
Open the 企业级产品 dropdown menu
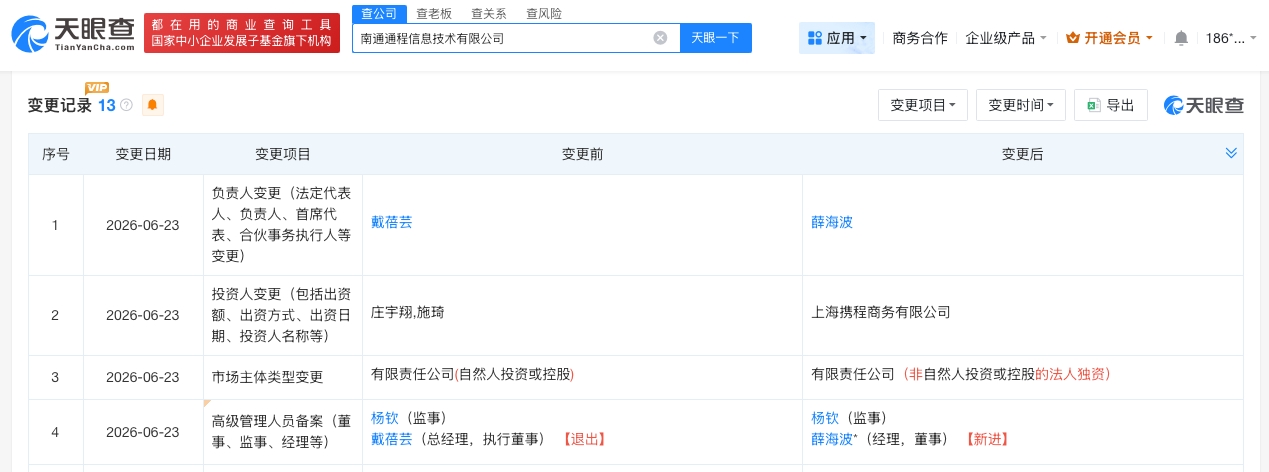(x=1006, y=38)
